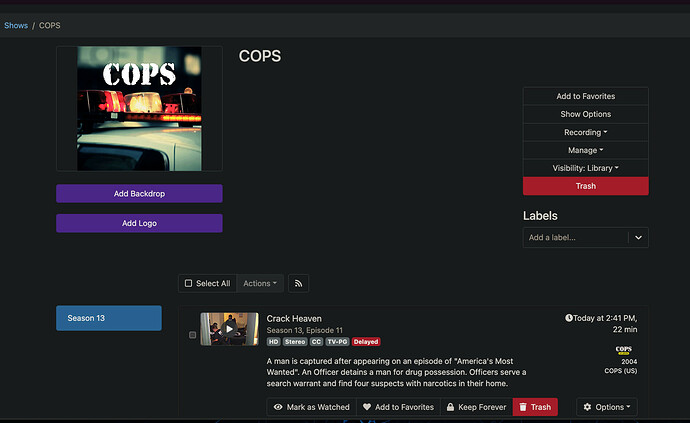Click the COPS breadcrumb

[x=50, y=26]
